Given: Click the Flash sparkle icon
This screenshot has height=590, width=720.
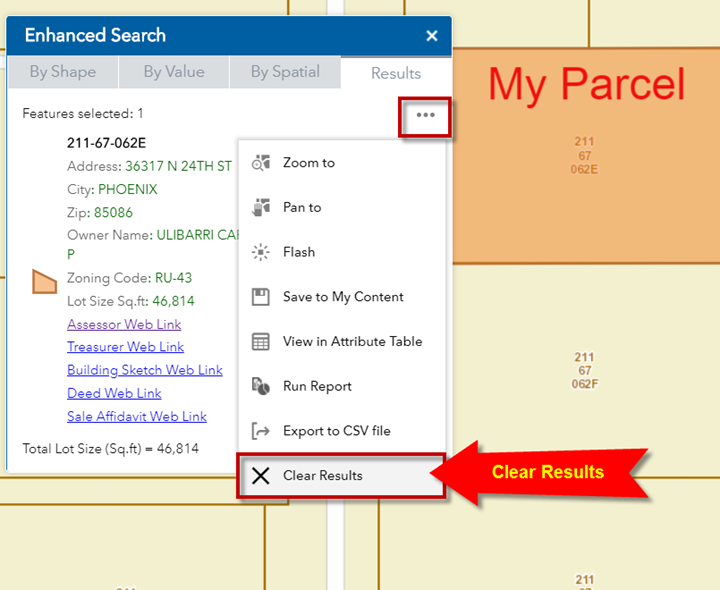Looking at the screenshot, I should pos(261,252).
